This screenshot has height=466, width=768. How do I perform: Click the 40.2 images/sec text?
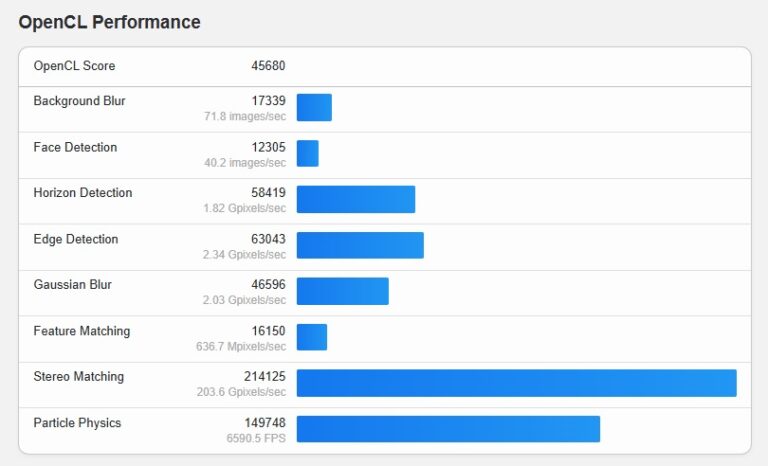[x=244, y=163]
